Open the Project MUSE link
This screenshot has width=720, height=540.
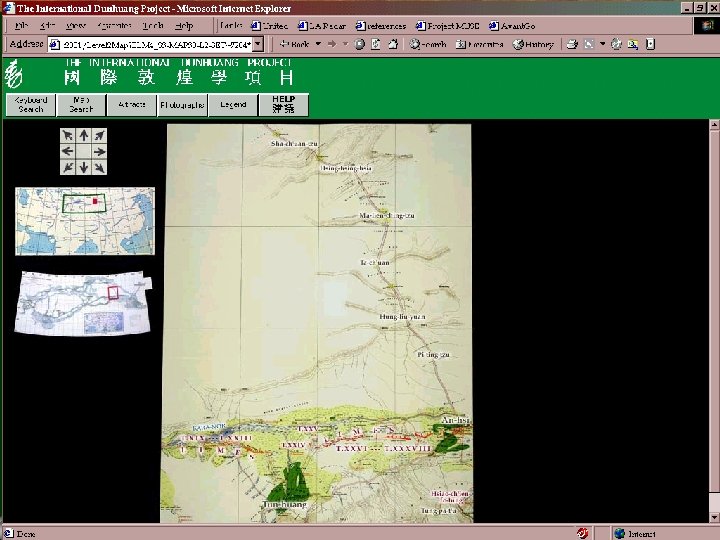447,26
